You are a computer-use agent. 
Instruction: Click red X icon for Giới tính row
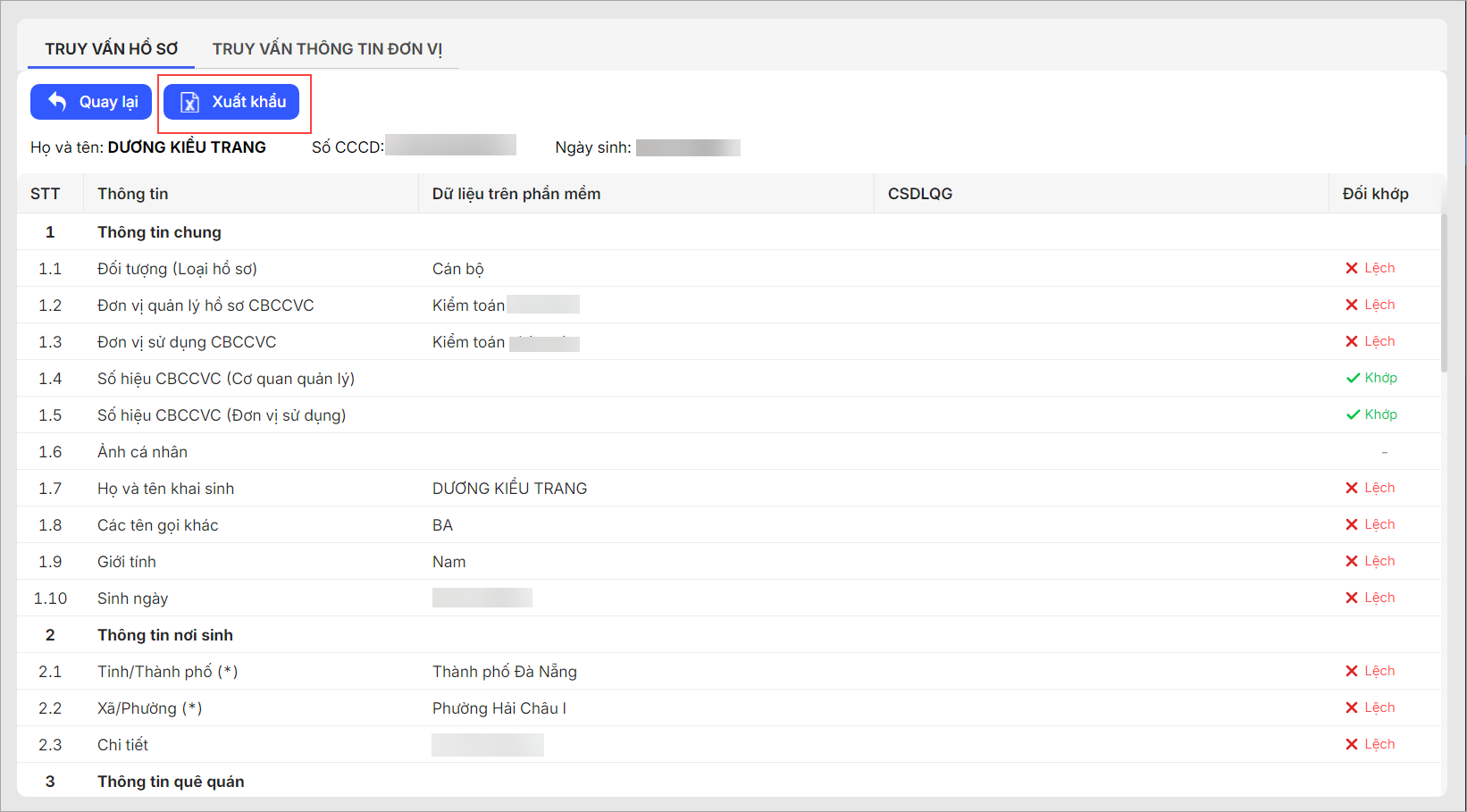click(1352, 561)
